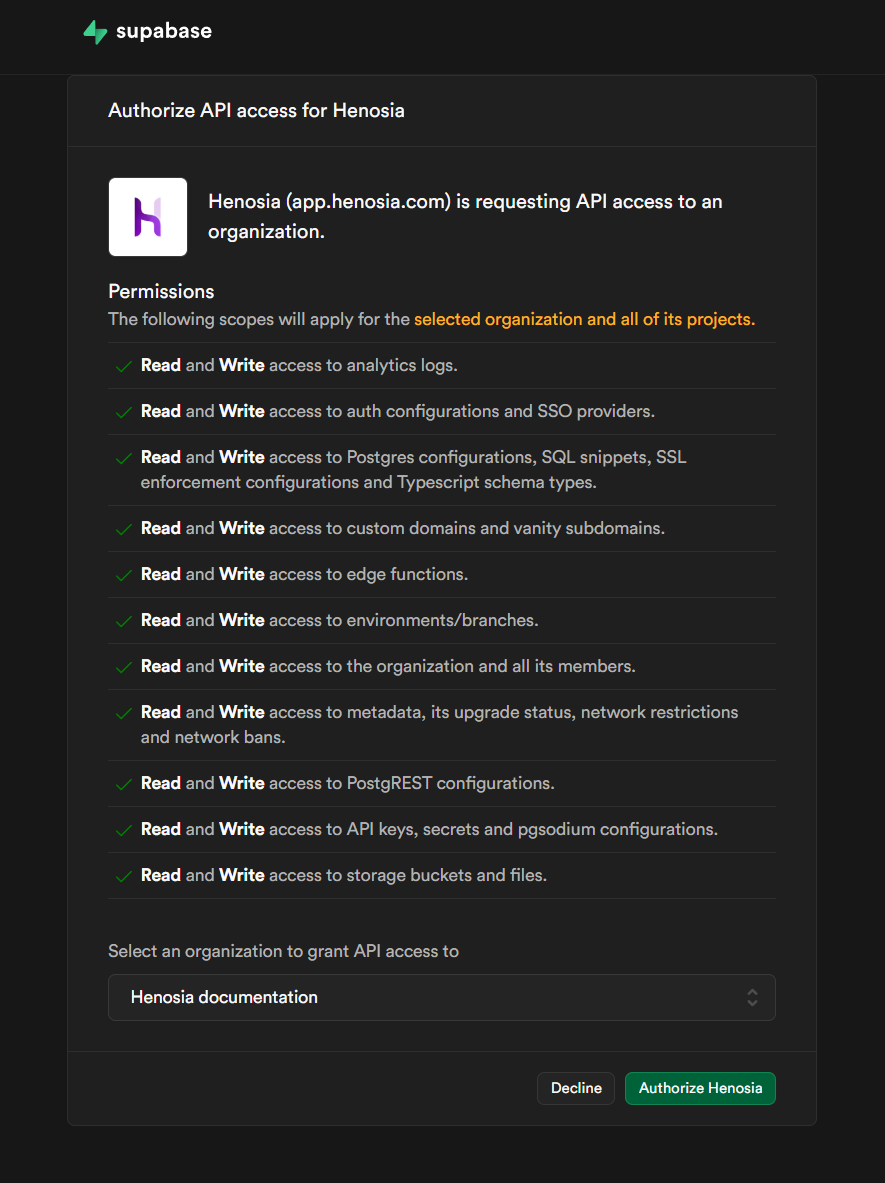Click the Authorize Henosia button

point(699,1088)
